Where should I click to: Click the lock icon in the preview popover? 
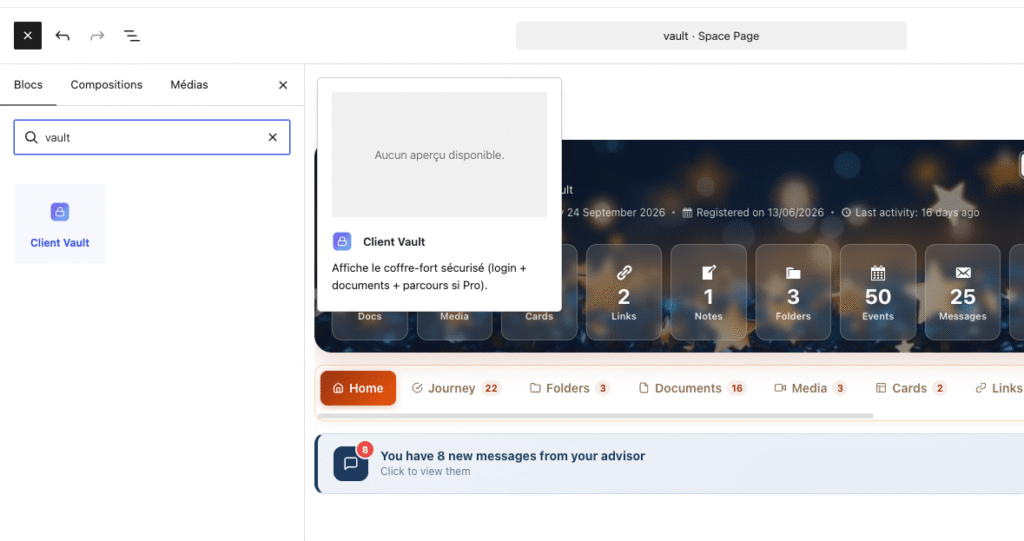pyautogui.click(x=342, y=241)
